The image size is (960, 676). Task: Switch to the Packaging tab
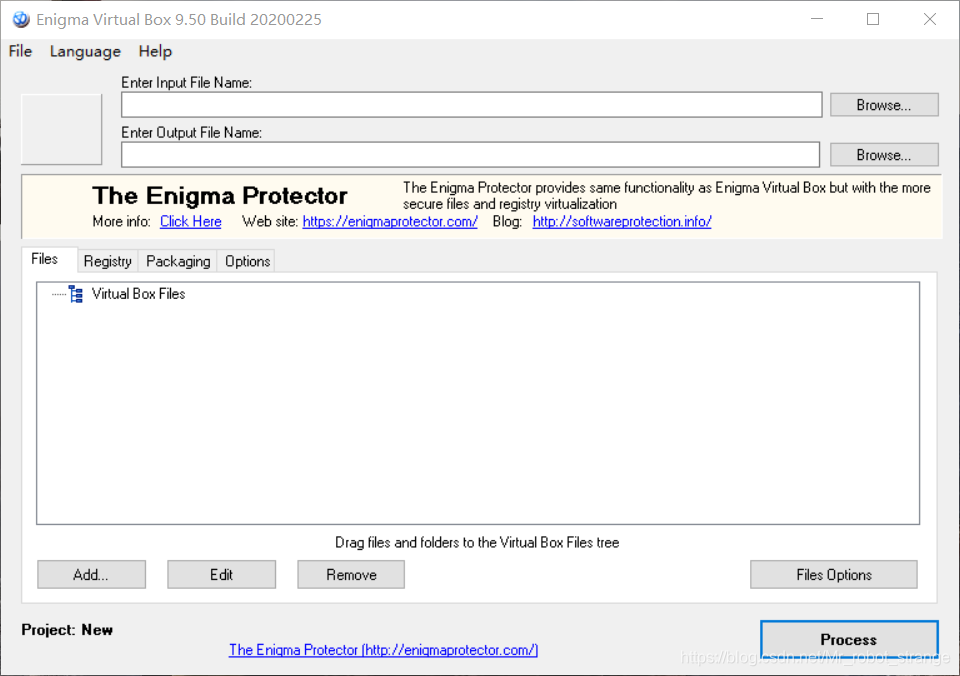(178, 261)
